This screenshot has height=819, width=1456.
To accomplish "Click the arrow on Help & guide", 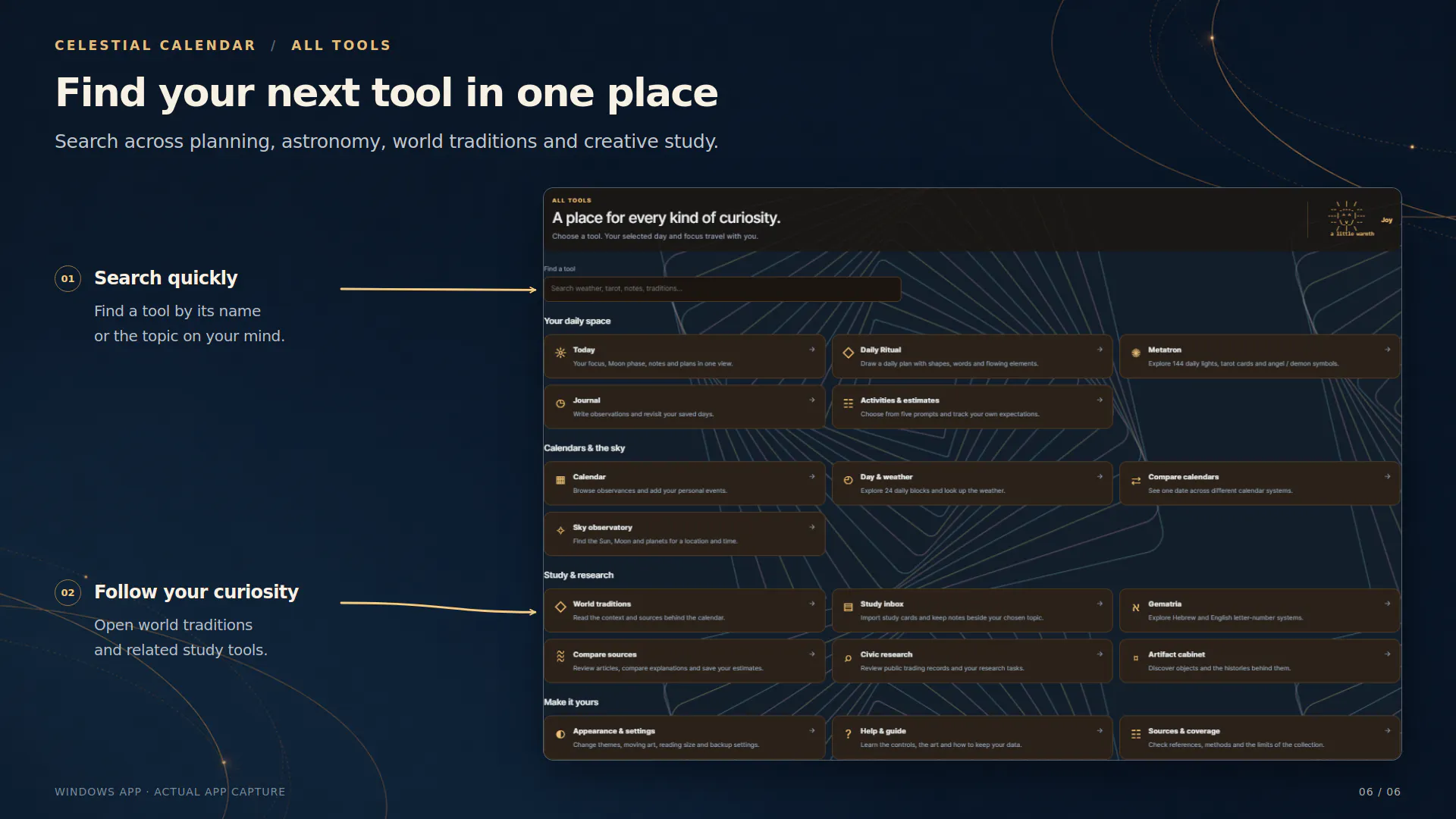I will pyautogui.click(x=1100, y=731).
